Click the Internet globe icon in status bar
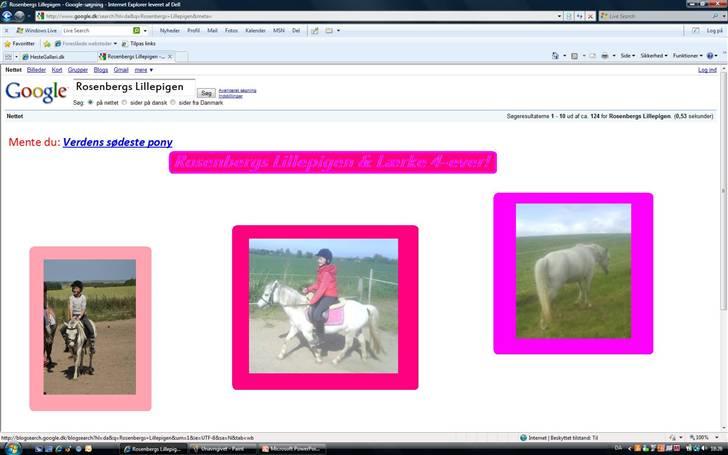728x455 pixels. (524, 437)
